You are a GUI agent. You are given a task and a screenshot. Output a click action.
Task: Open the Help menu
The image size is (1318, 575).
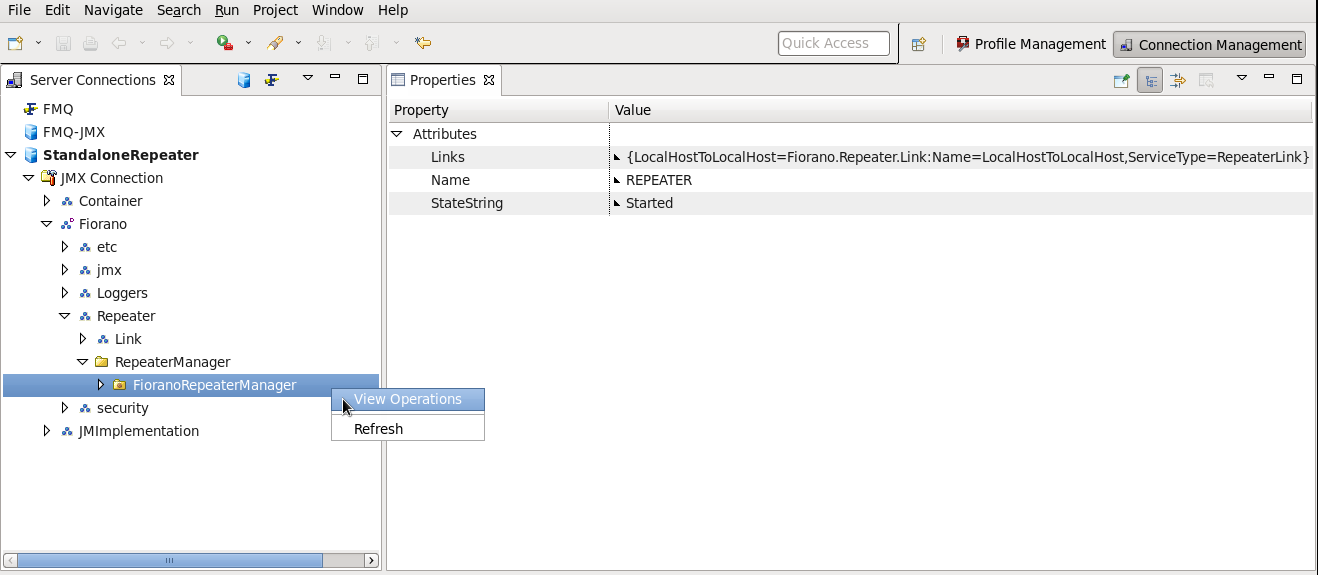pyautogui.click(x=393, y=10)
